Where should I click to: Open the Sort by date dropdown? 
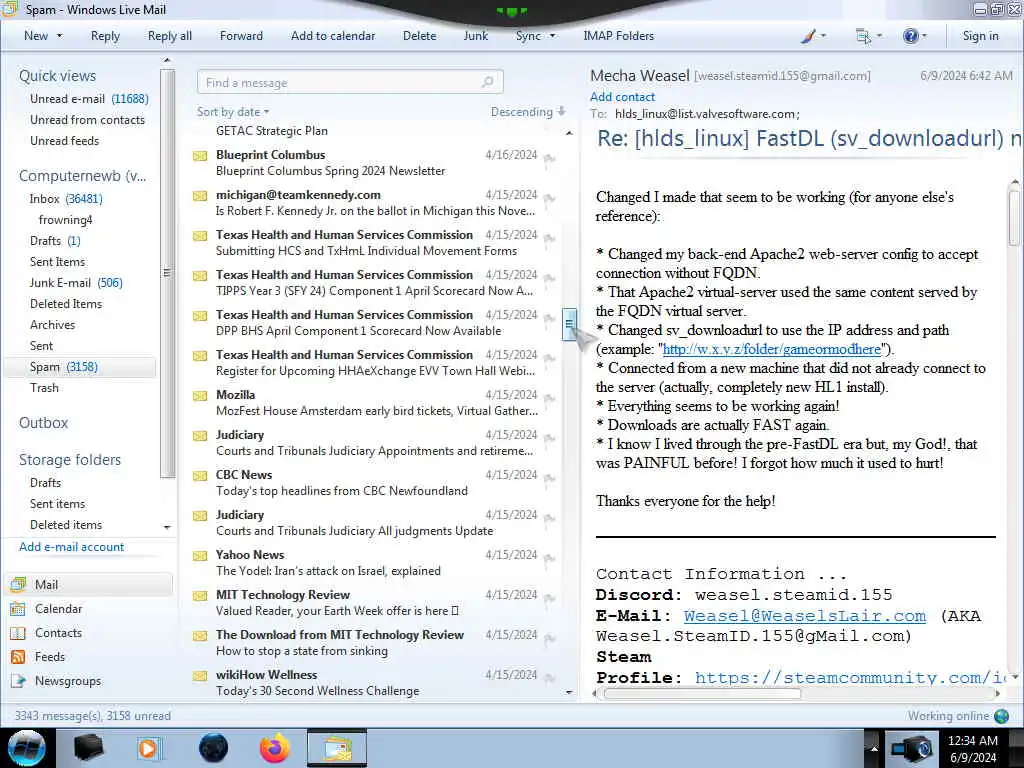tap(233, 112)
